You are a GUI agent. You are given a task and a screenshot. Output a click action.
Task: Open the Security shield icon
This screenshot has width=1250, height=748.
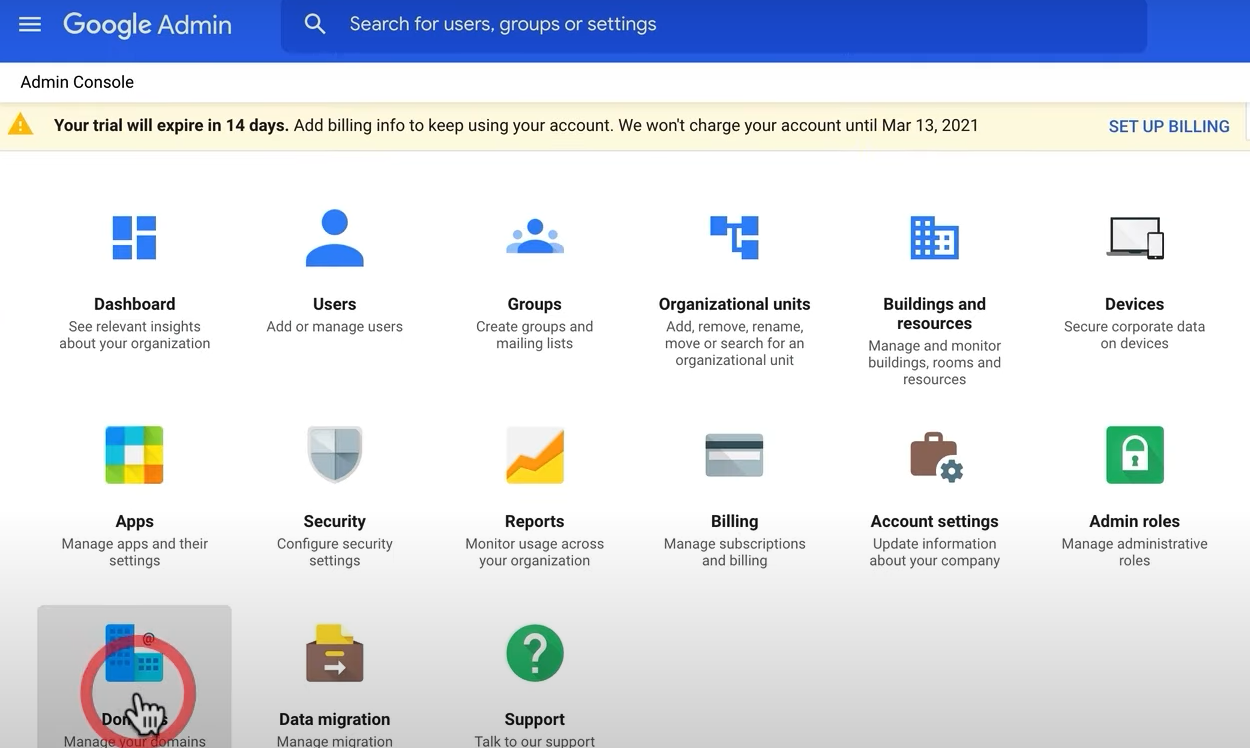334,454
